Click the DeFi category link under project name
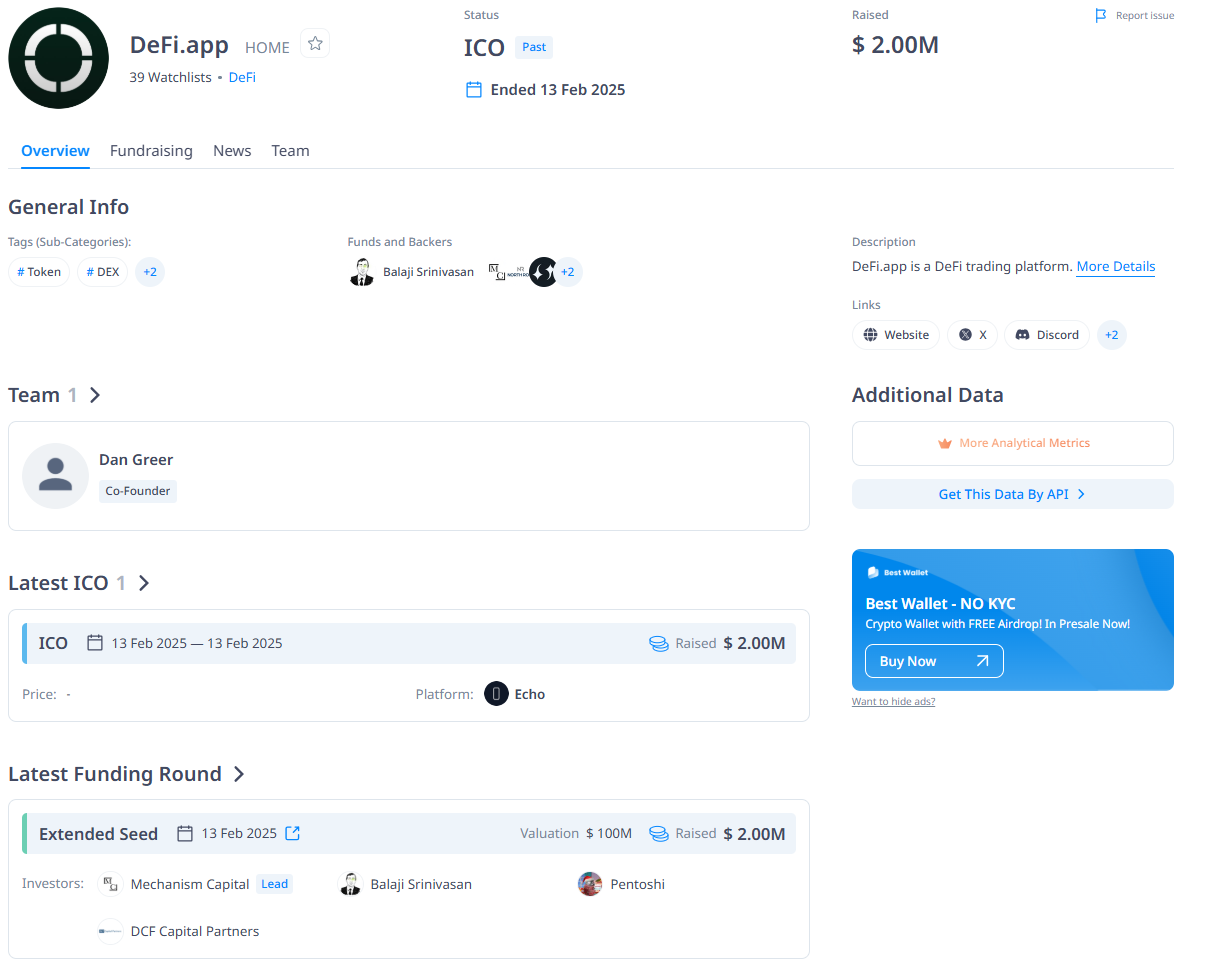 click(242, 77)
